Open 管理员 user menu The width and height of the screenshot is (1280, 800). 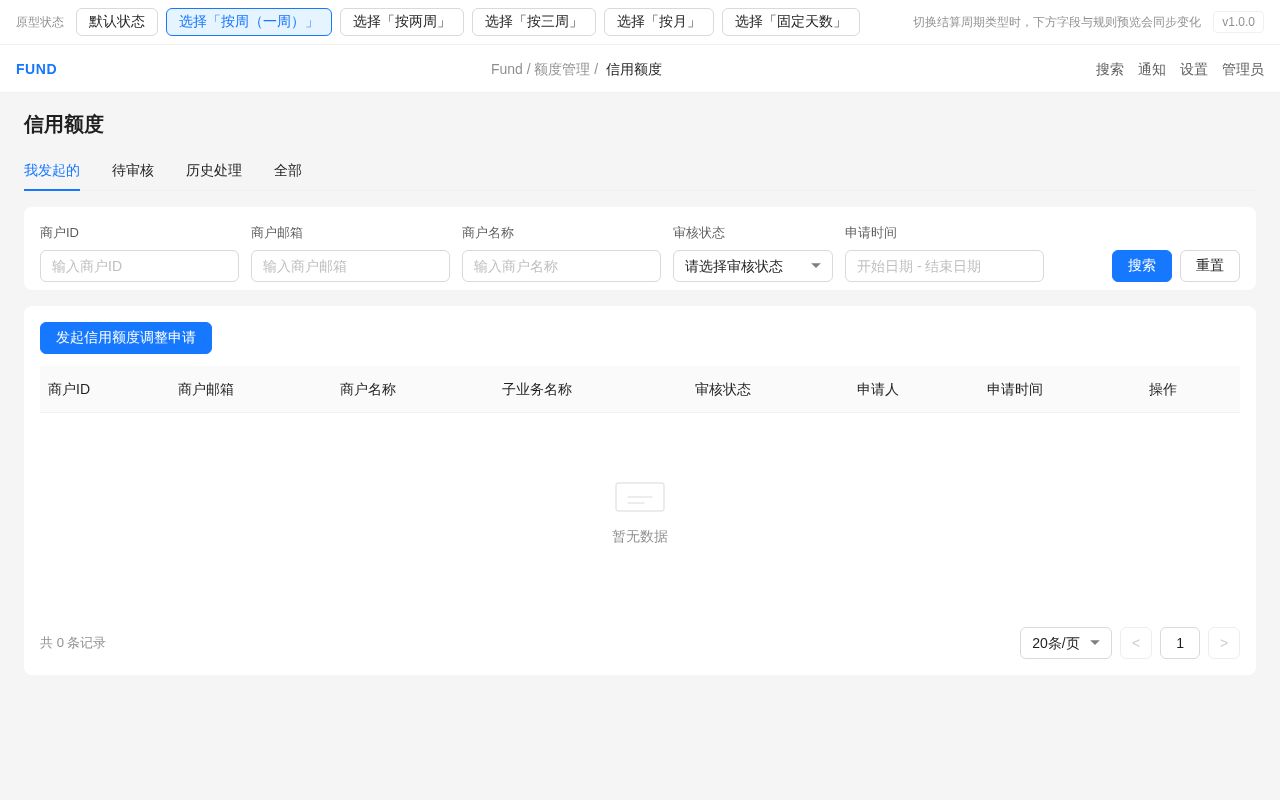(x=1243, y=69)
